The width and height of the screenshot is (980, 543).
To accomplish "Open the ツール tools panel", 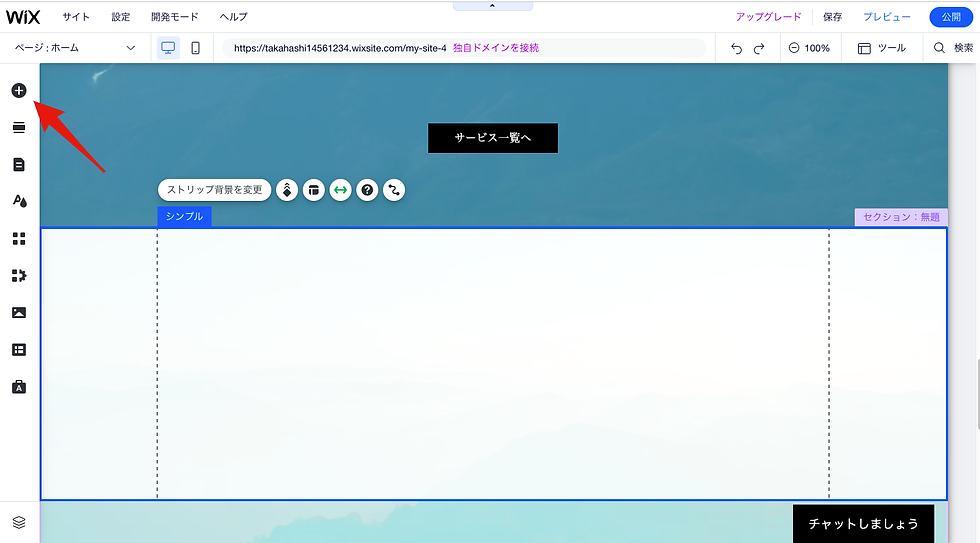I will pos(881,48).
